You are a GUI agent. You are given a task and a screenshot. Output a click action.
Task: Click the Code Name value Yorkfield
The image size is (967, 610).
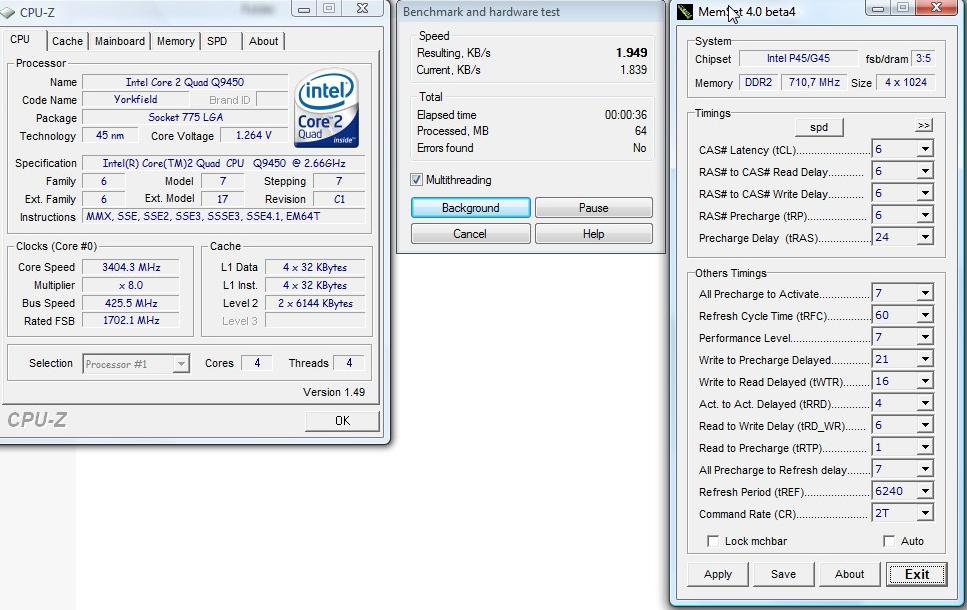136,99
